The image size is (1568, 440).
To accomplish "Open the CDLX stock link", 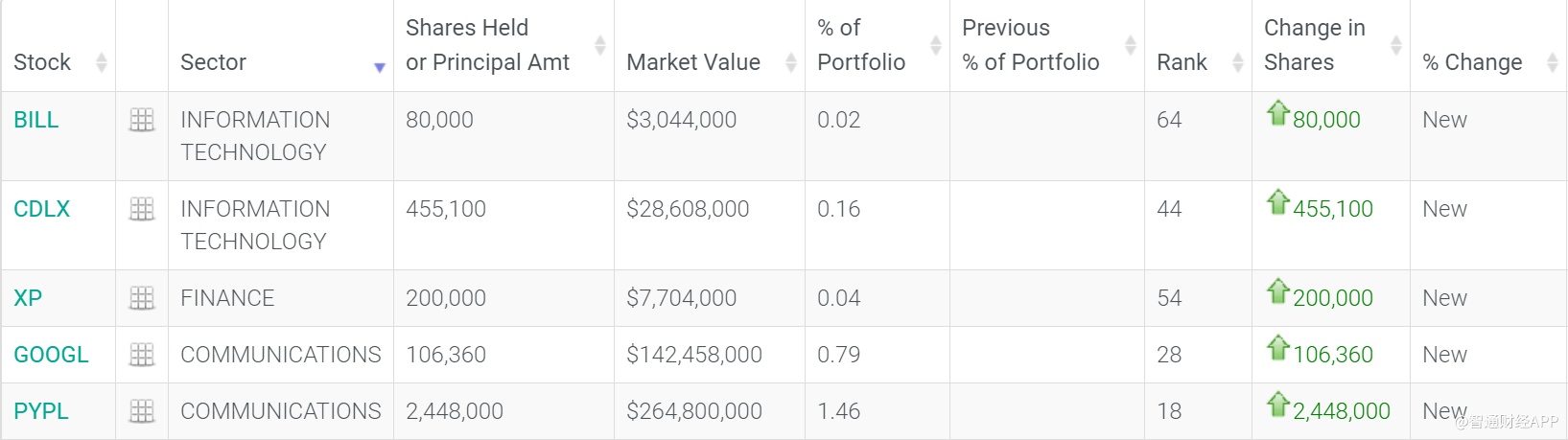I will pos(42,209).
